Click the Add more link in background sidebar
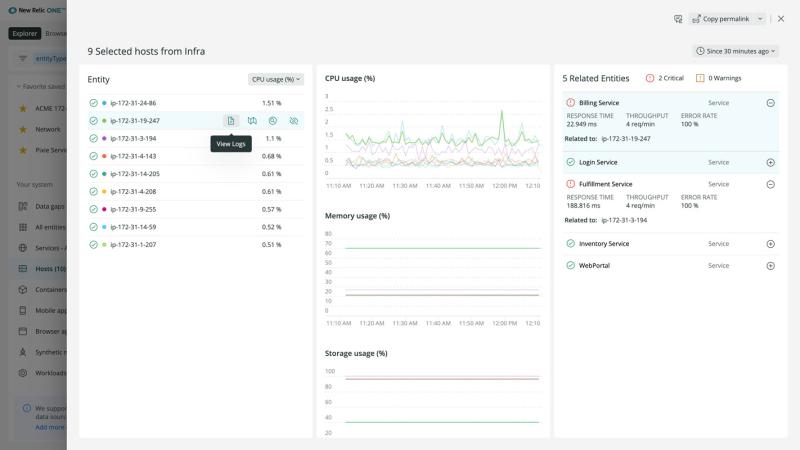Image resolution: width=800 pixels, height=450 pixels. click(49, 428)
